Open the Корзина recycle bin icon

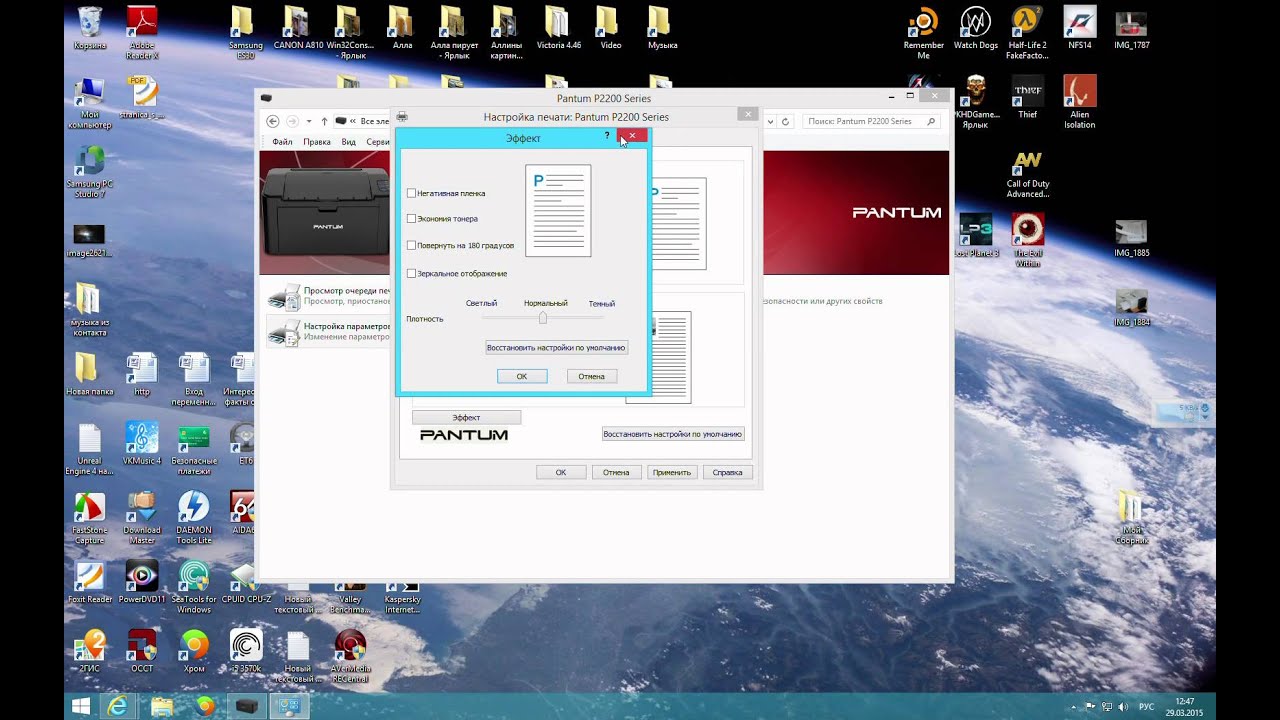(x=89, y=28)
